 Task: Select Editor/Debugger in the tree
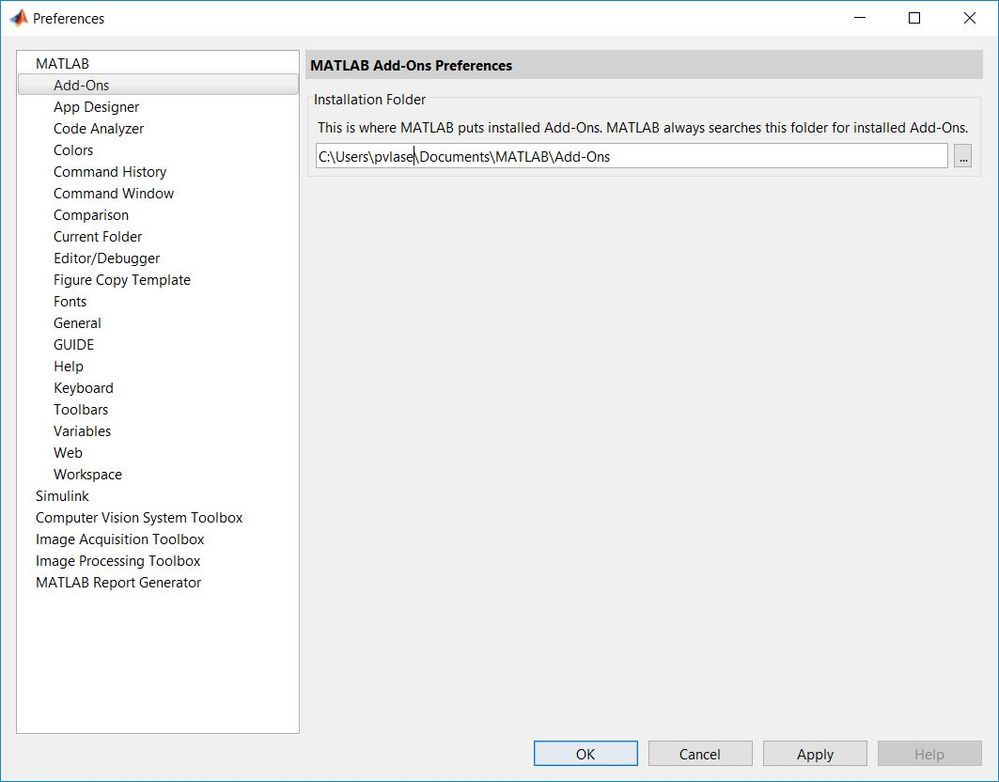coord(106,258)
